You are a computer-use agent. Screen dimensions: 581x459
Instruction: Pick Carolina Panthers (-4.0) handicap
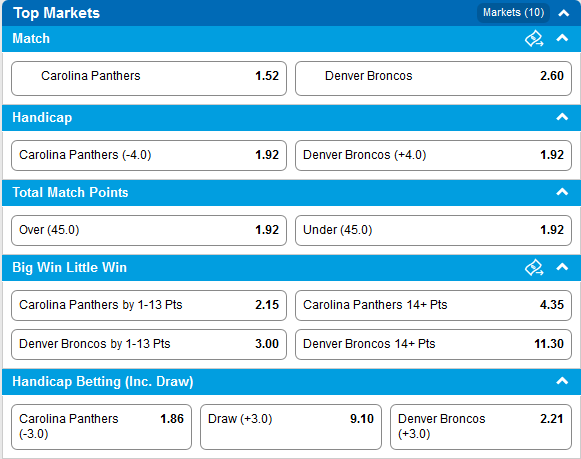pyautogui.click(x=149, y=155)
